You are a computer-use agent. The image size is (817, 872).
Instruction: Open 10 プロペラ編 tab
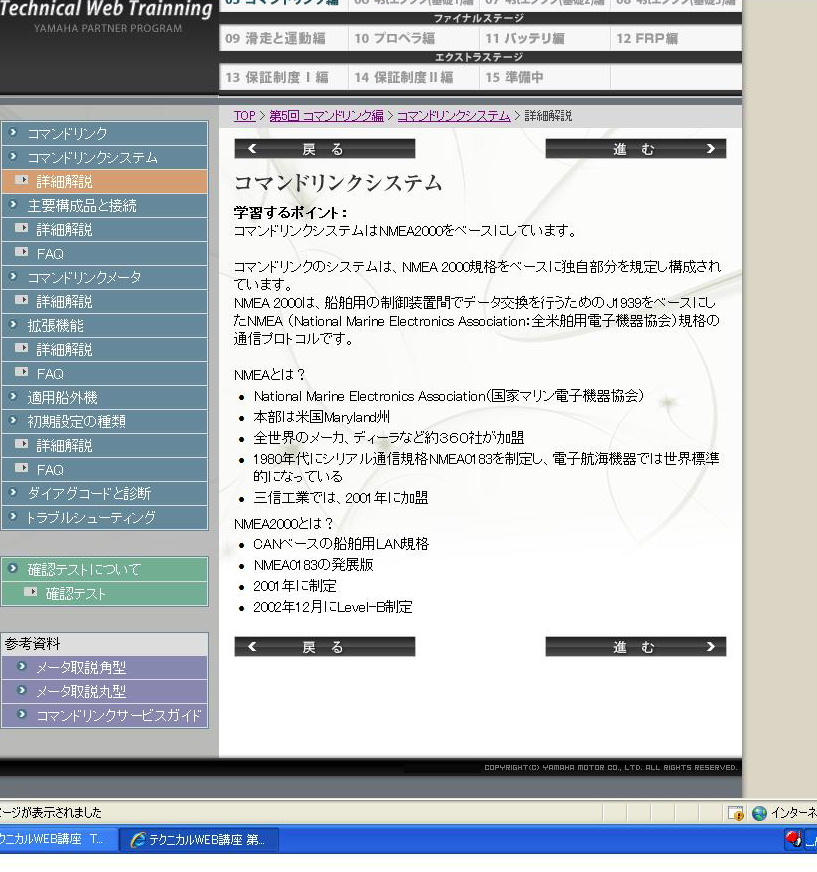click(413, 38)
